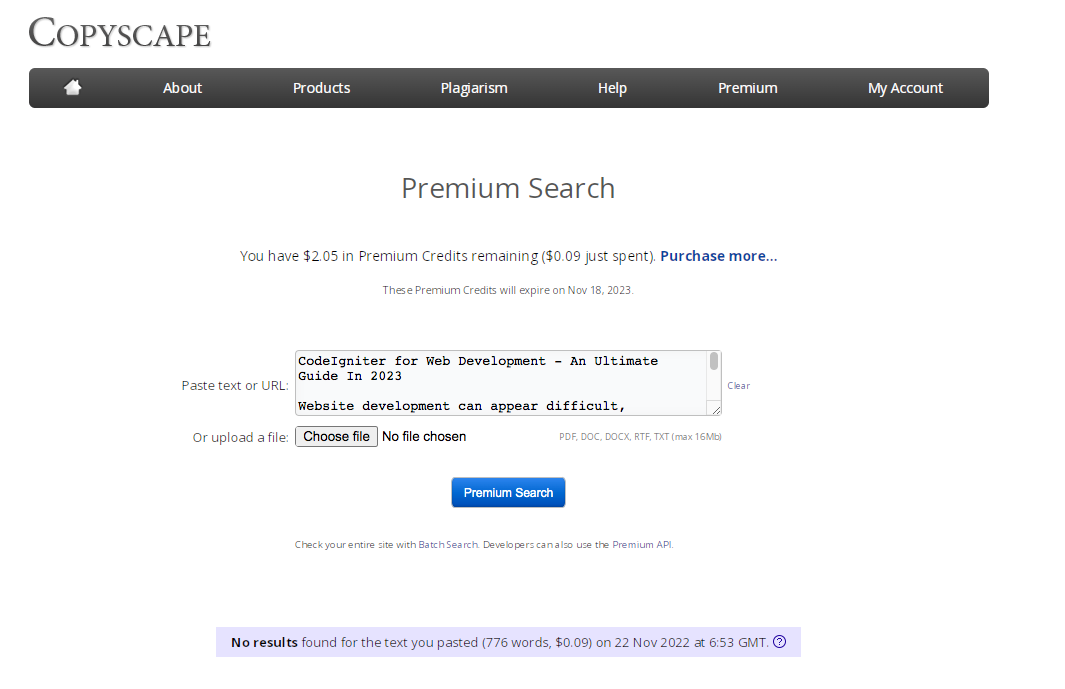
Task: Open the Plagiarism menu
Action: click(474, 88)
